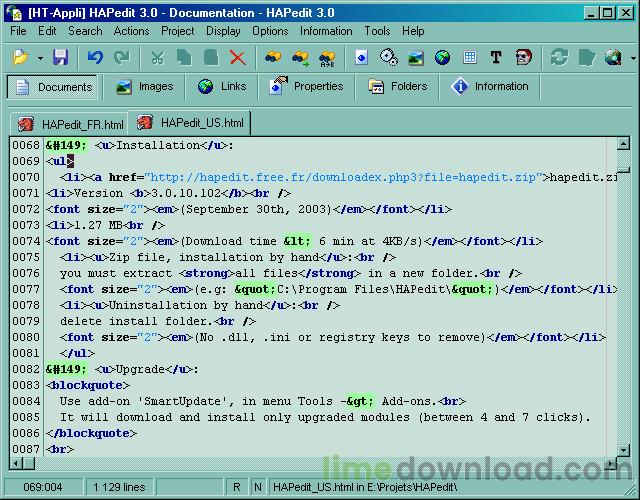This screenshot has height=500, width=640.
Task: Insert image with the picture toolbar icon
Action: click(416, 58)
